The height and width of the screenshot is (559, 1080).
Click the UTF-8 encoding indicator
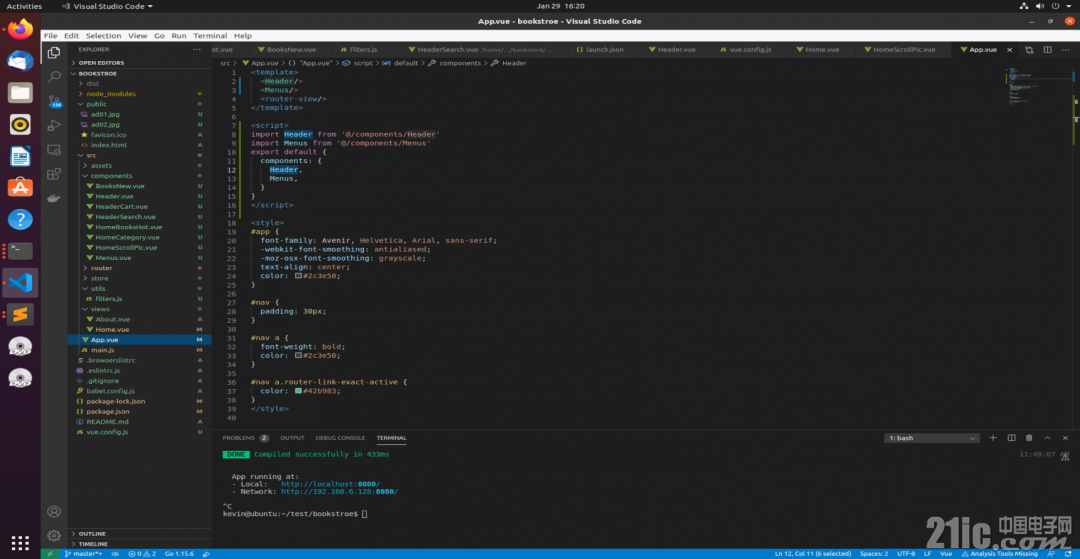pyautogui.click(x=906, y=553)
